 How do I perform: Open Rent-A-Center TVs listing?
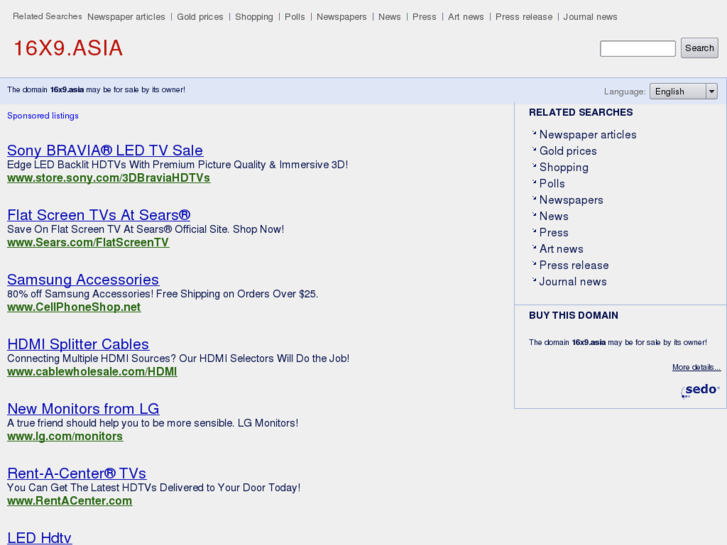(77, 473)
